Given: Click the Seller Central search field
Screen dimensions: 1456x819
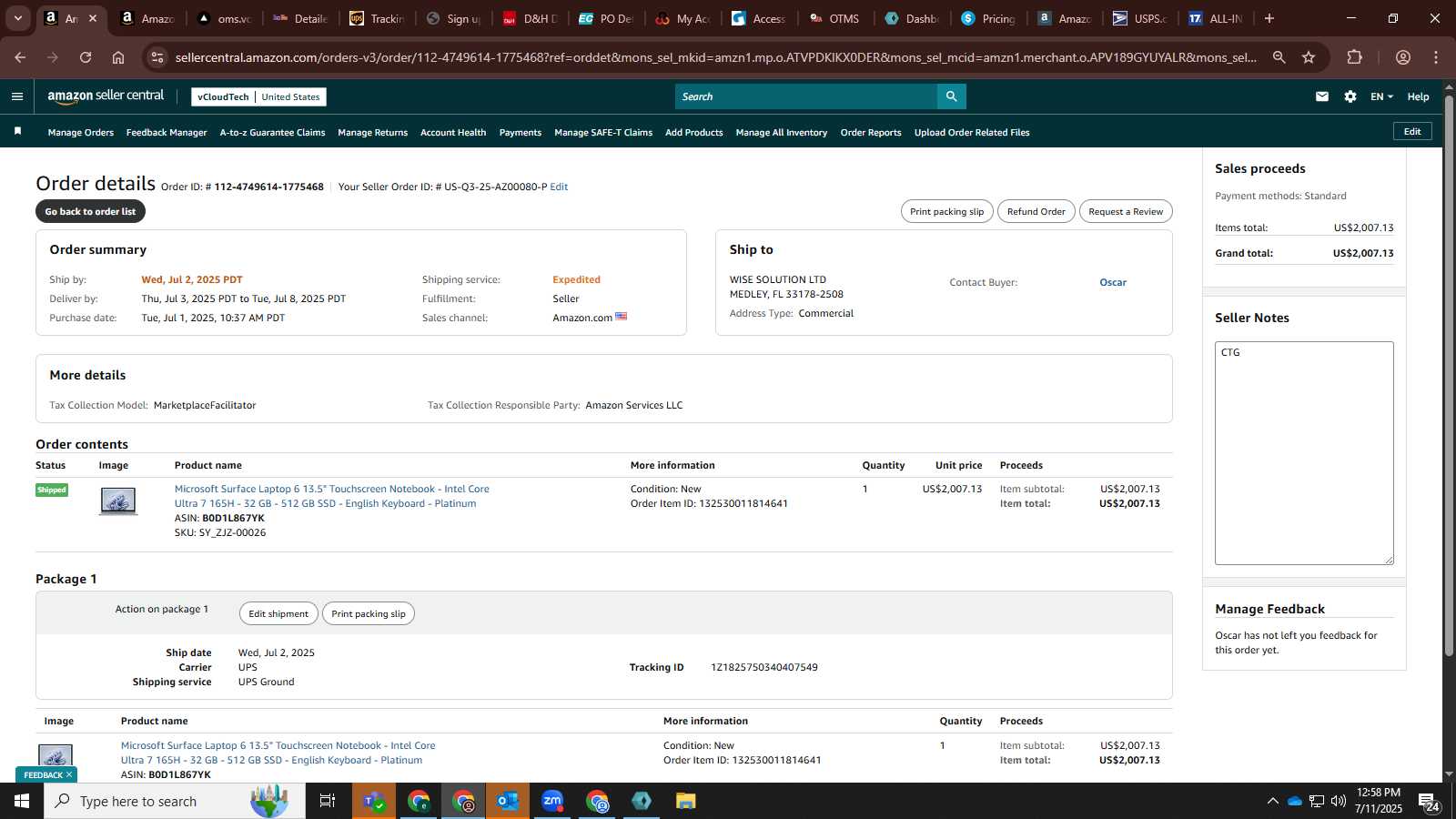Looking at the screenshot, I should (x=806, y=96).
